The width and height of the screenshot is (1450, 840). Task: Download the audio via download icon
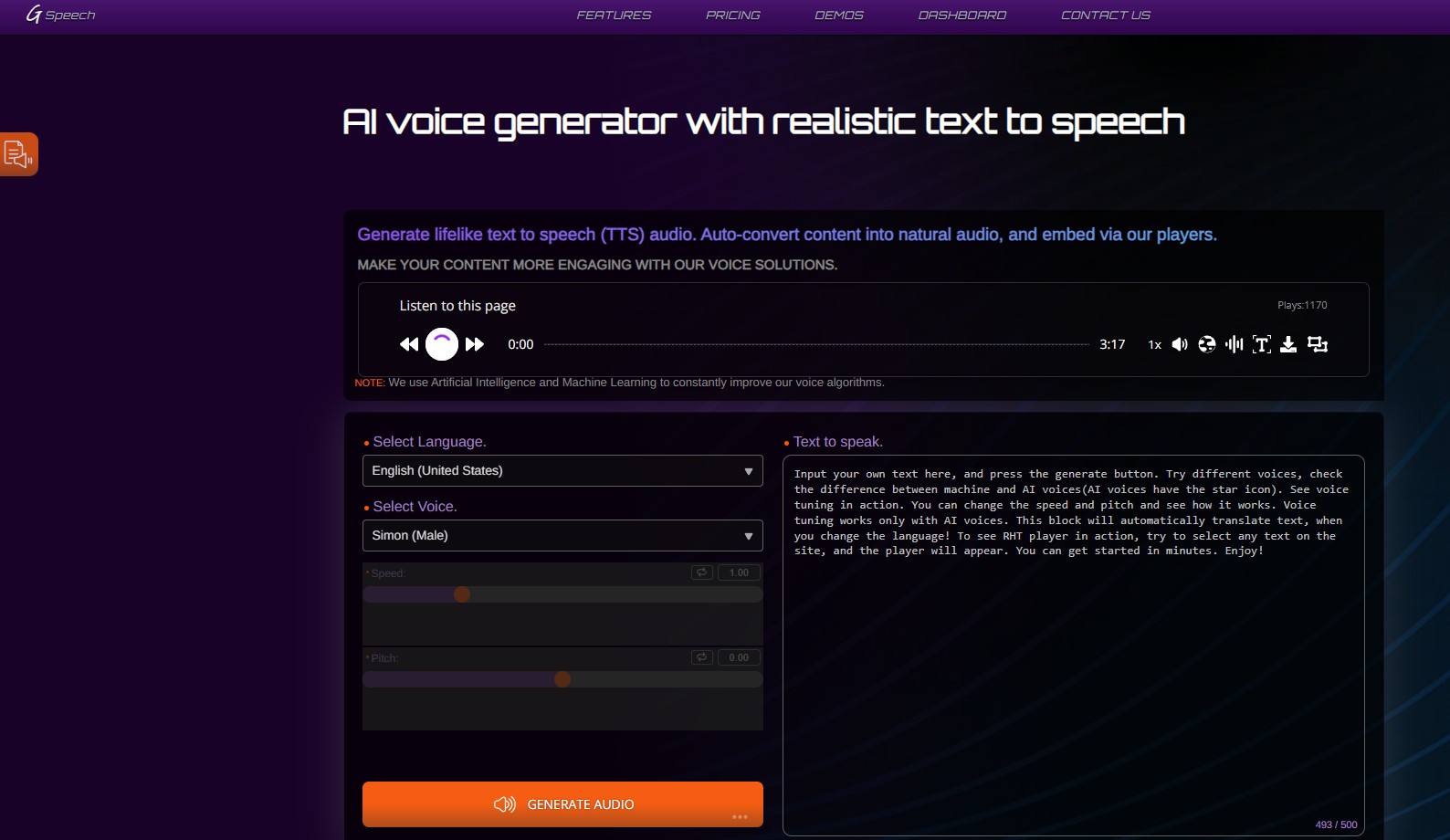coord(1288,344)
